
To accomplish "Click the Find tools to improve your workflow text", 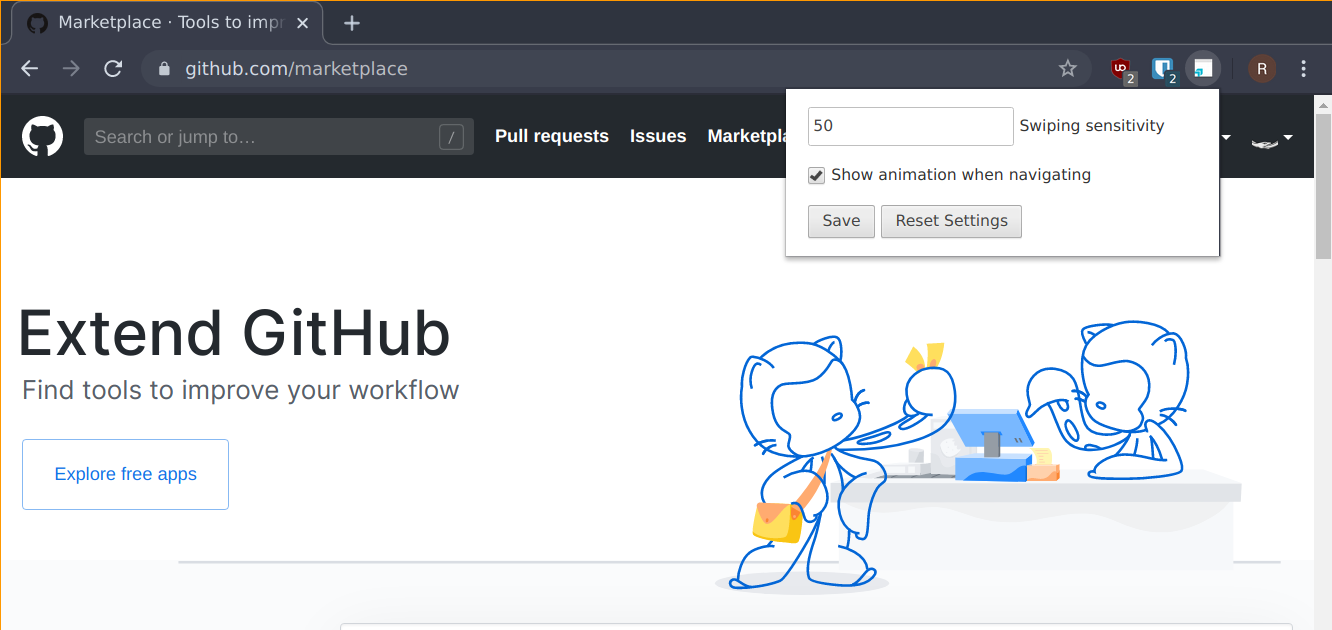I will (241, 390).
